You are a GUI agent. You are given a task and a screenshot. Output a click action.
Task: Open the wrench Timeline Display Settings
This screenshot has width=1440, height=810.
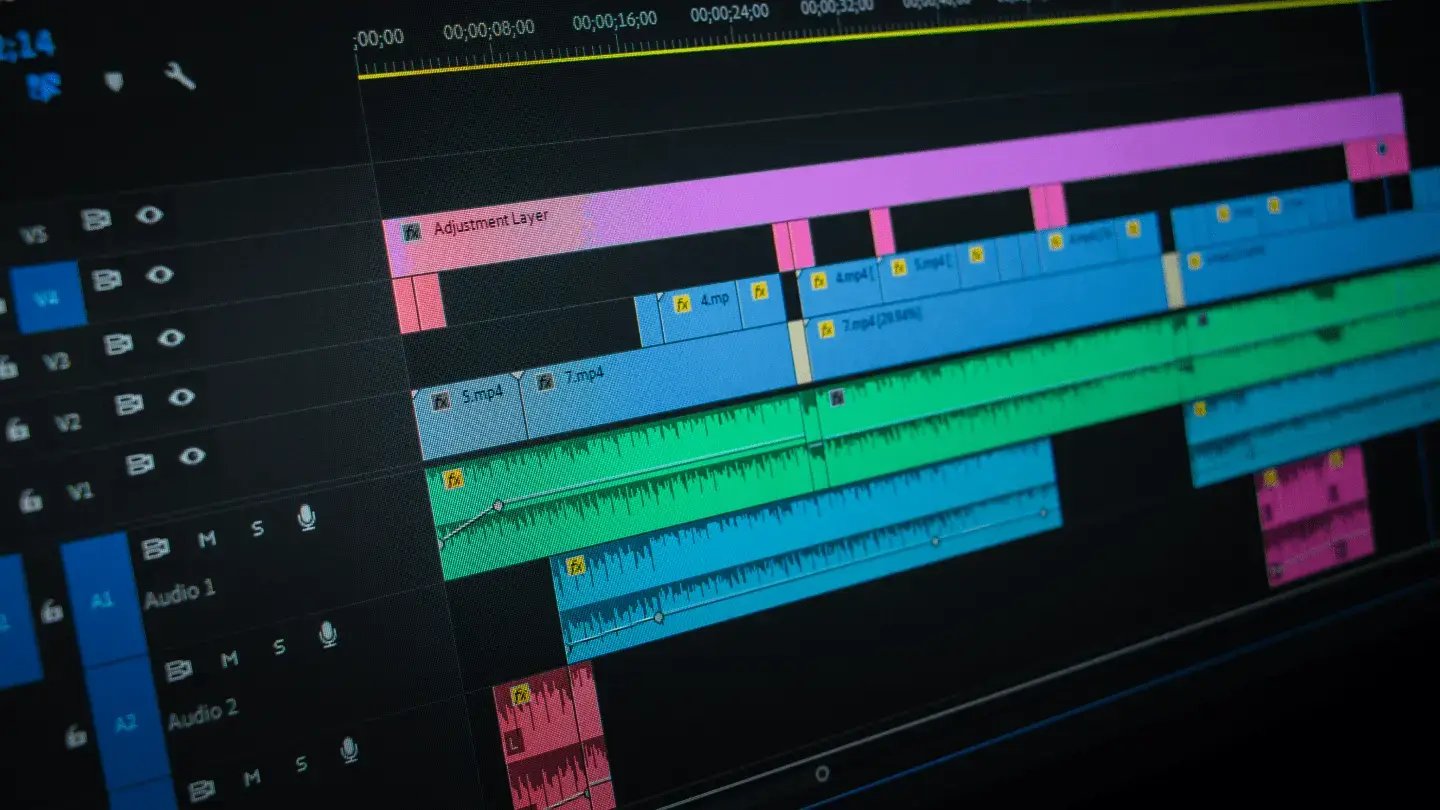point(180,75)
